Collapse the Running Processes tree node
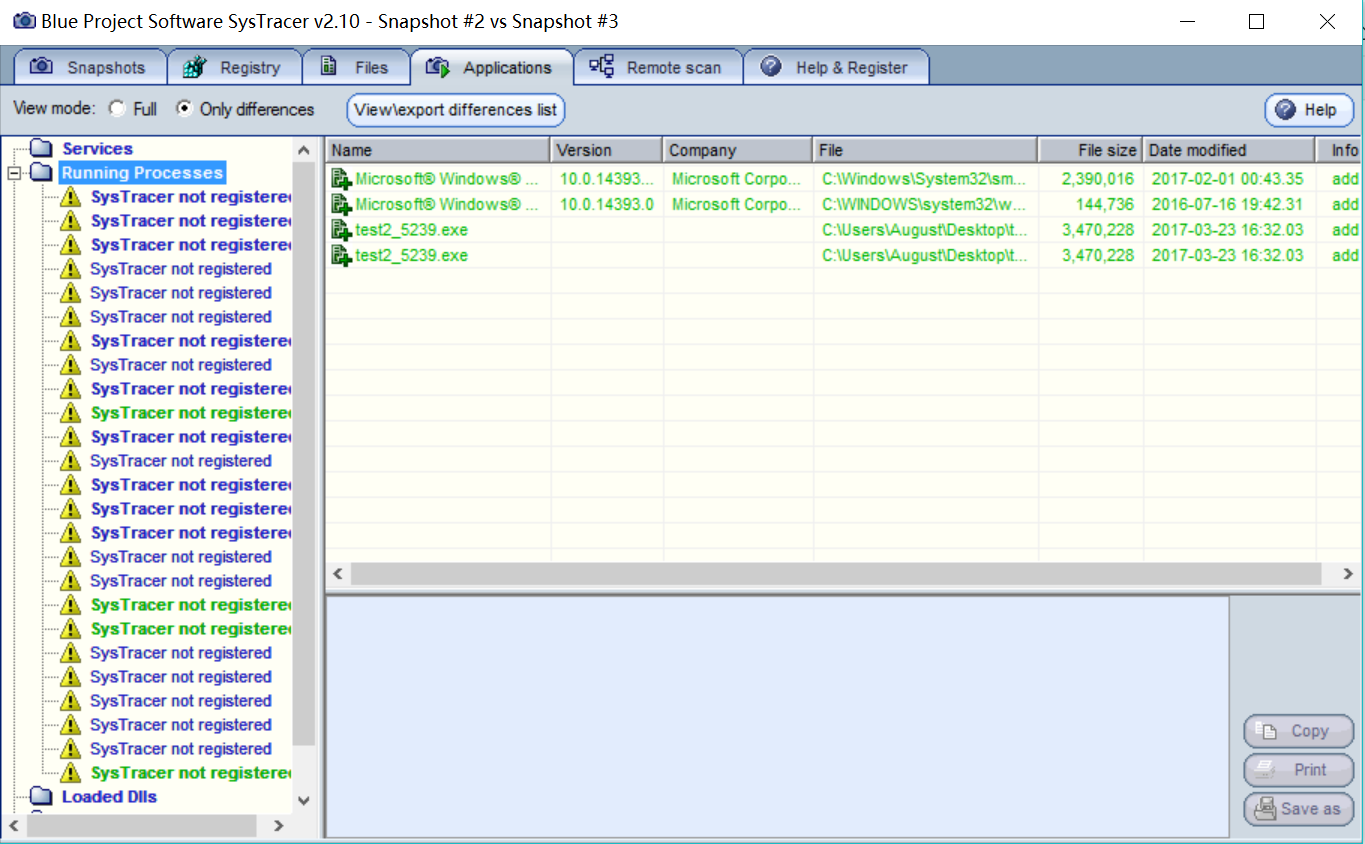 (x=14, y=173)
